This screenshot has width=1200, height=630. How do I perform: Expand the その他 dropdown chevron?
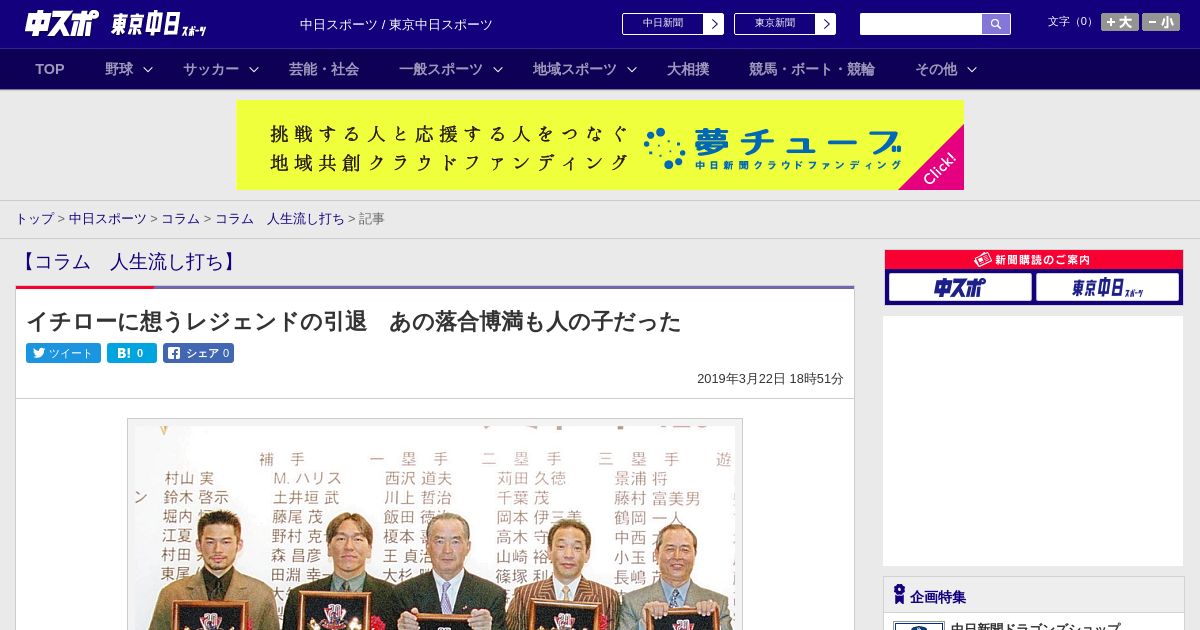point(972,69)
